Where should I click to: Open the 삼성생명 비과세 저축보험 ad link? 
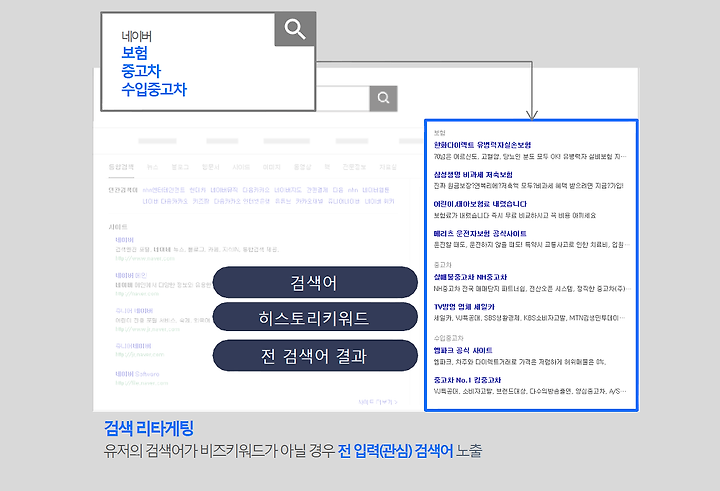point(473,175)
